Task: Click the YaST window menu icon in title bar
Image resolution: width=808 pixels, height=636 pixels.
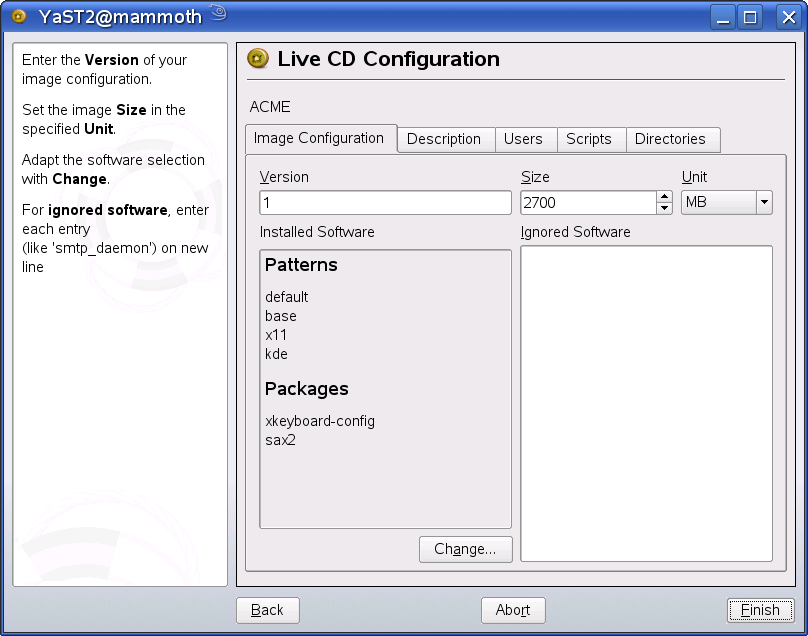Action: pos(18,16)
